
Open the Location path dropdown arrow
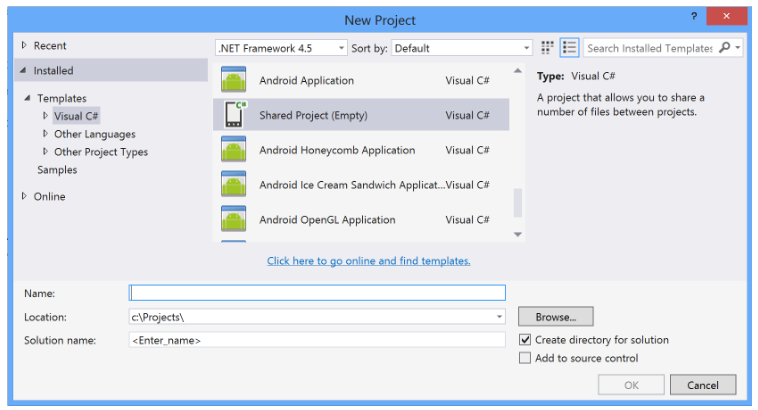click(x=499, y=317)
